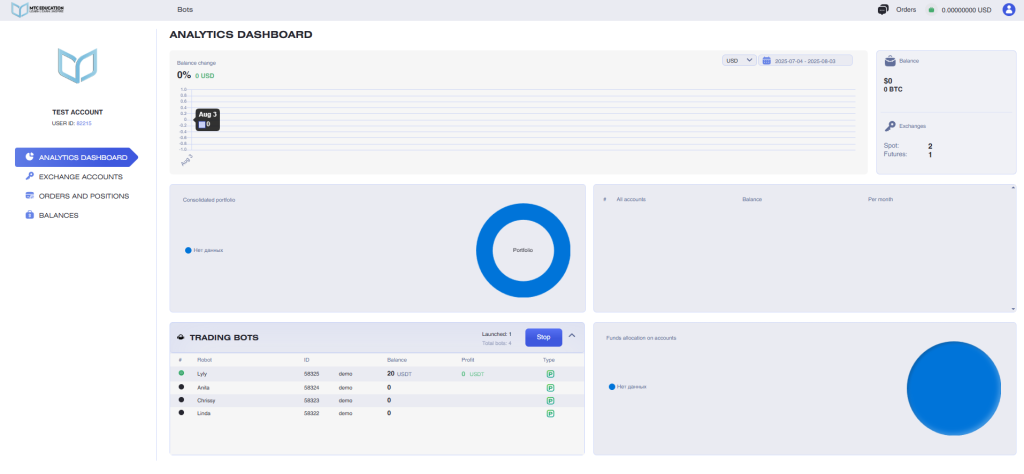
Task: Click the MTC Education logo in top bar
Action: (x=36, y=10)
